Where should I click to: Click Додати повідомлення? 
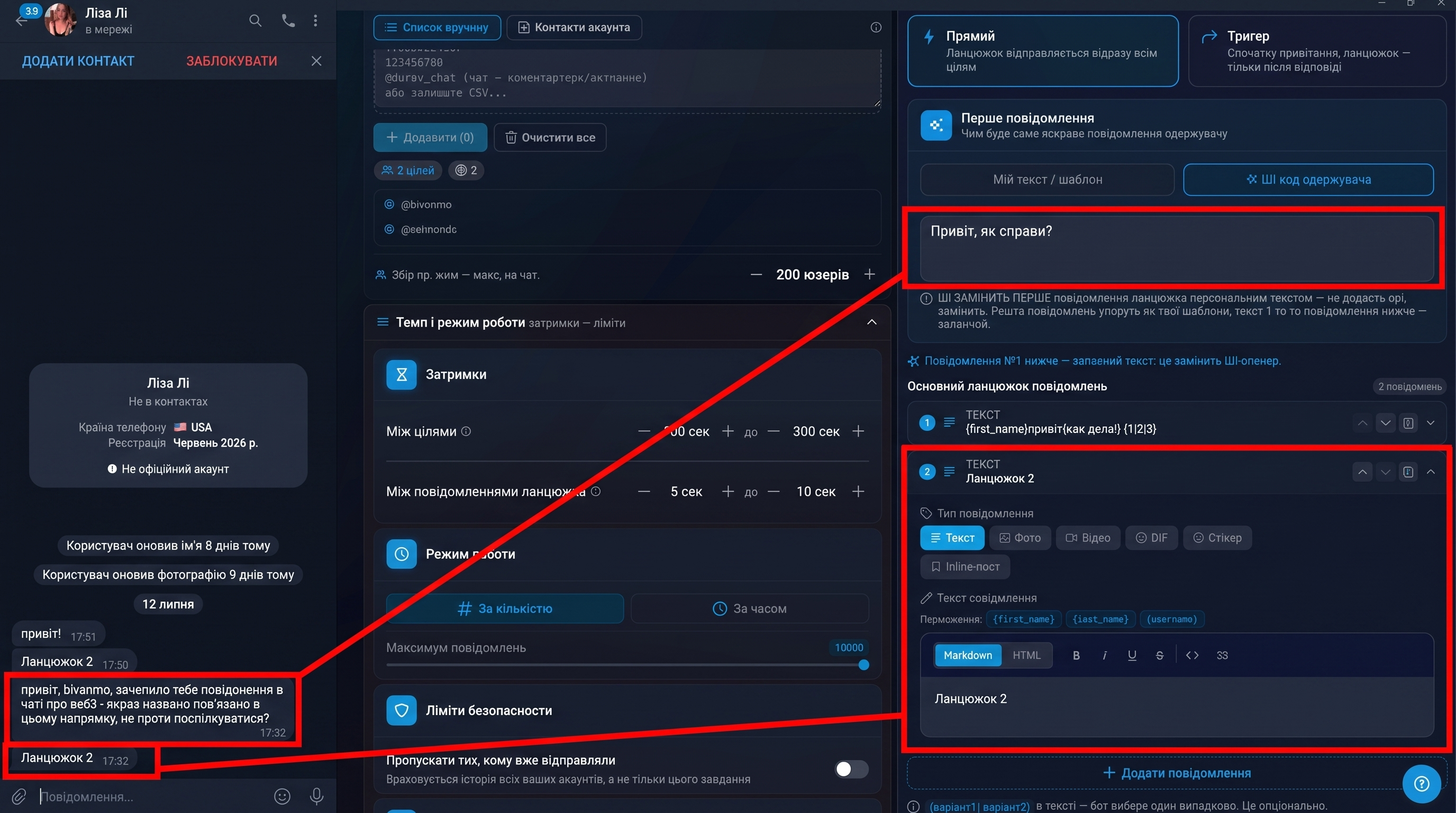(x=1177, y=773)
